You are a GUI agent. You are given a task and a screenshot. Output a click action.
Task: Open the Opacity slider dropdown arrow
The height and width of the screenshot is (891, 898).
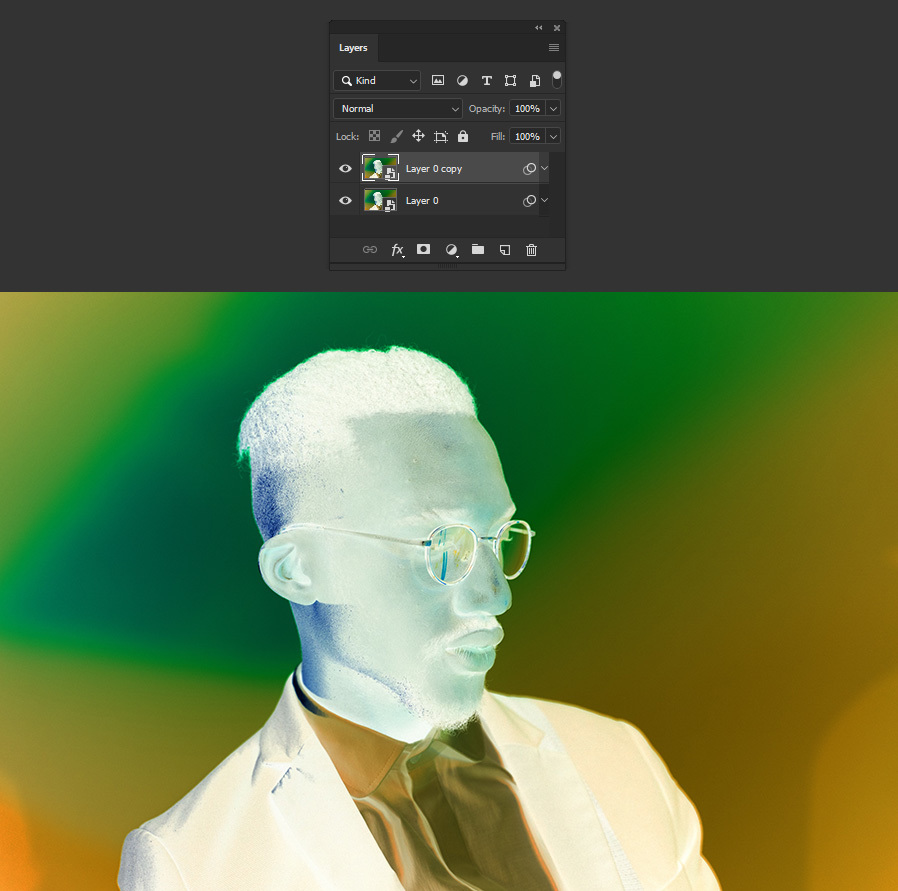[x=553, y=108]
